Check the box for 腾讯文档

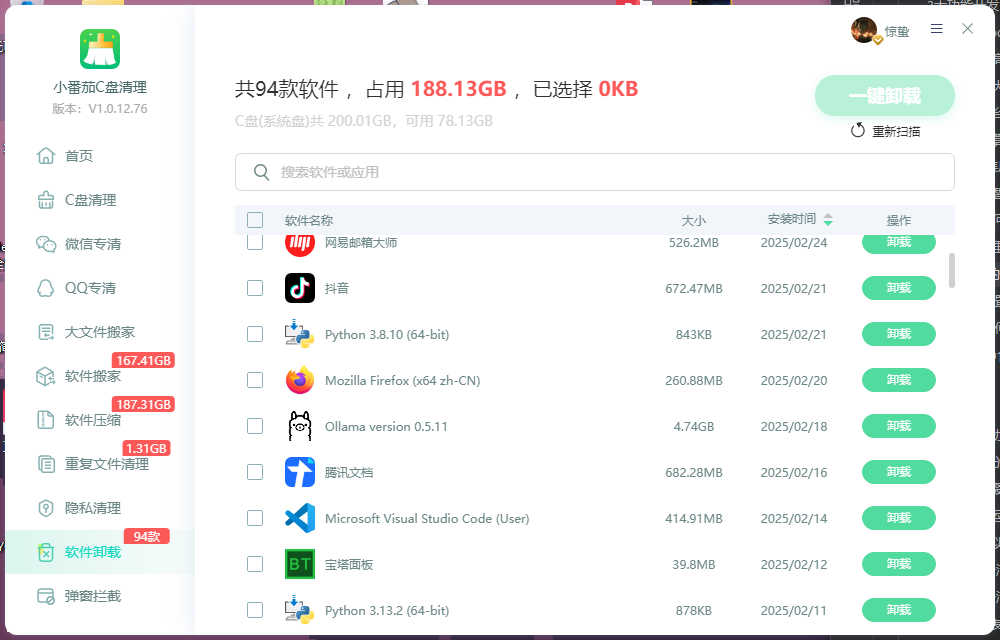tap(255, 472)
